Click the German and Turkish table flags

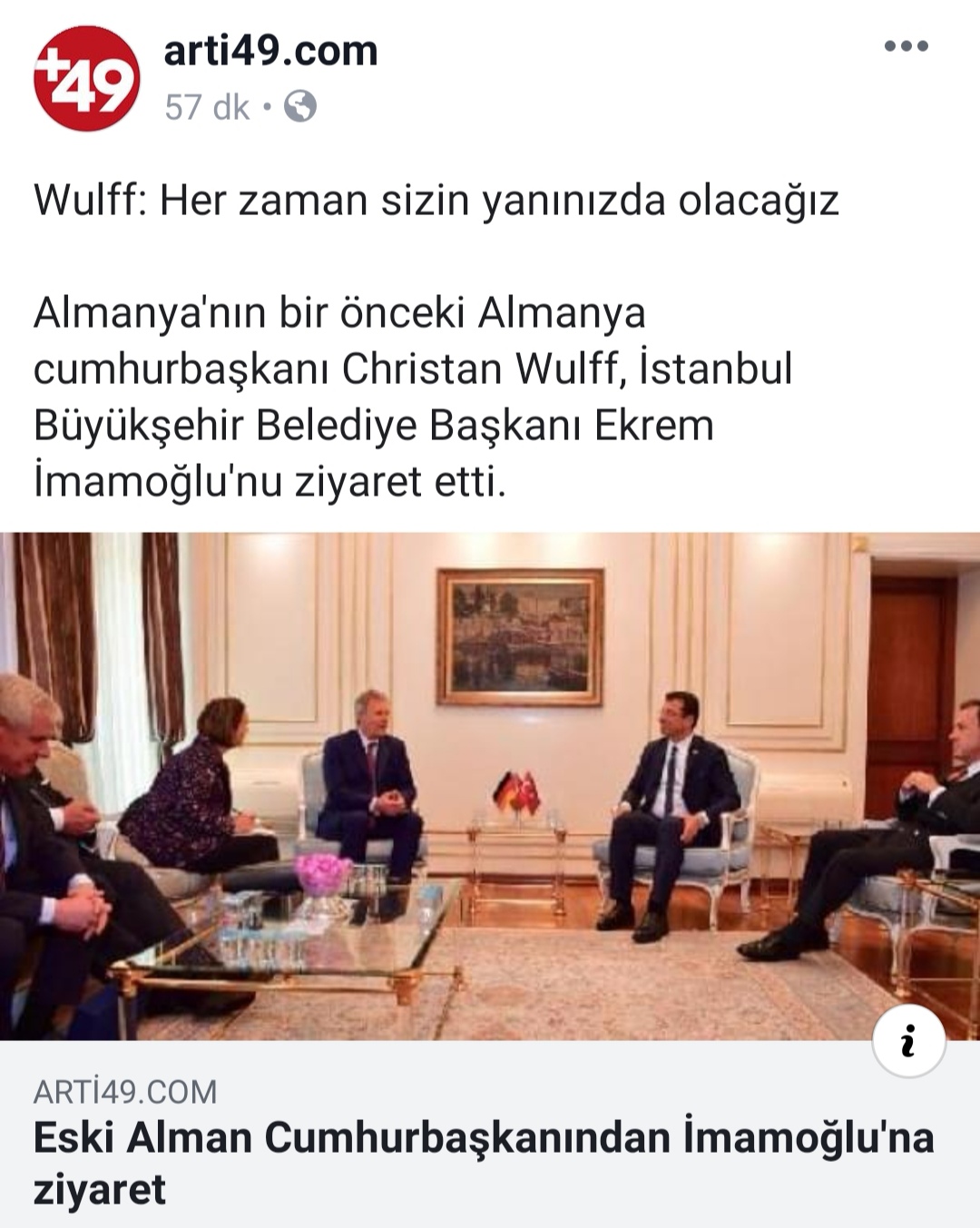[x=517, y=796]
